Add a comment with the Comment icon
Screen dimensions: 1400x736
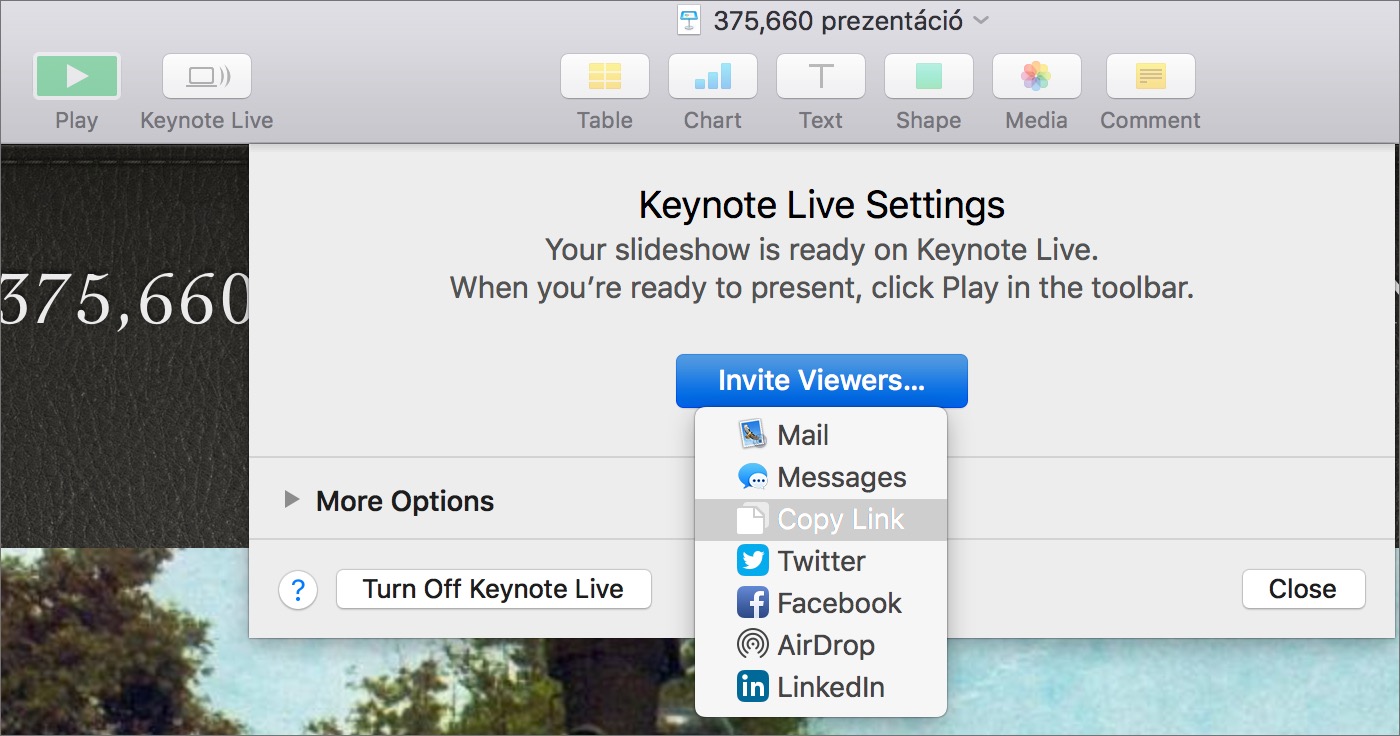1151,76
